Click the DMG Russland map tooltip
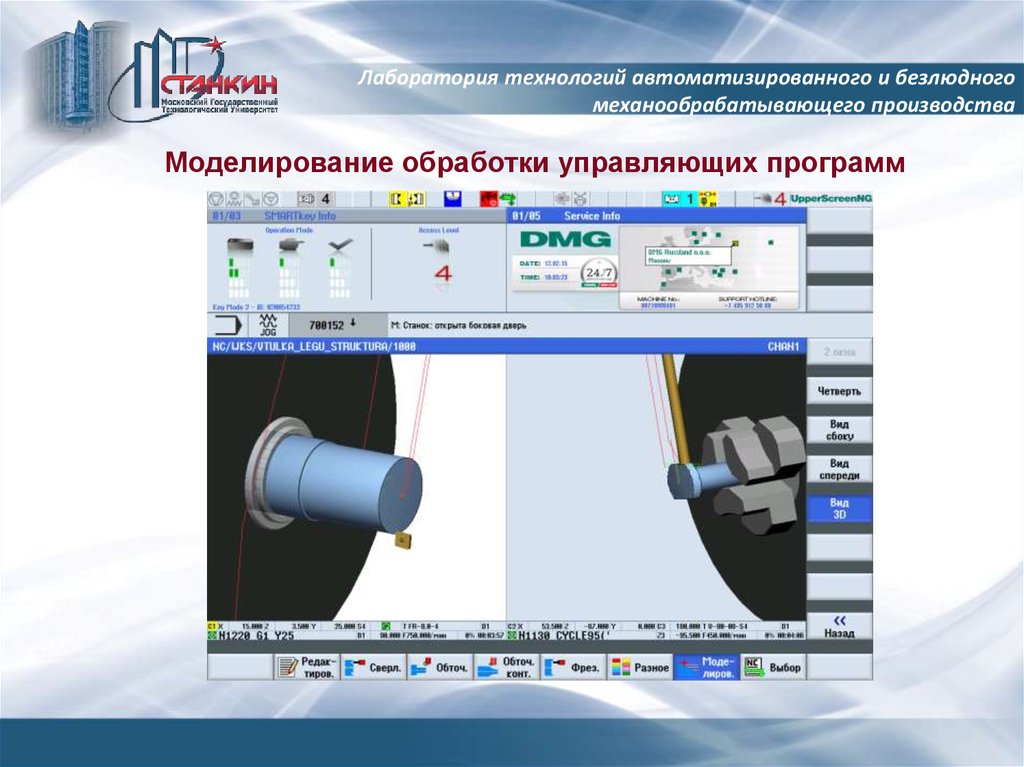The image size is (1024, 767). pos(688,255)
